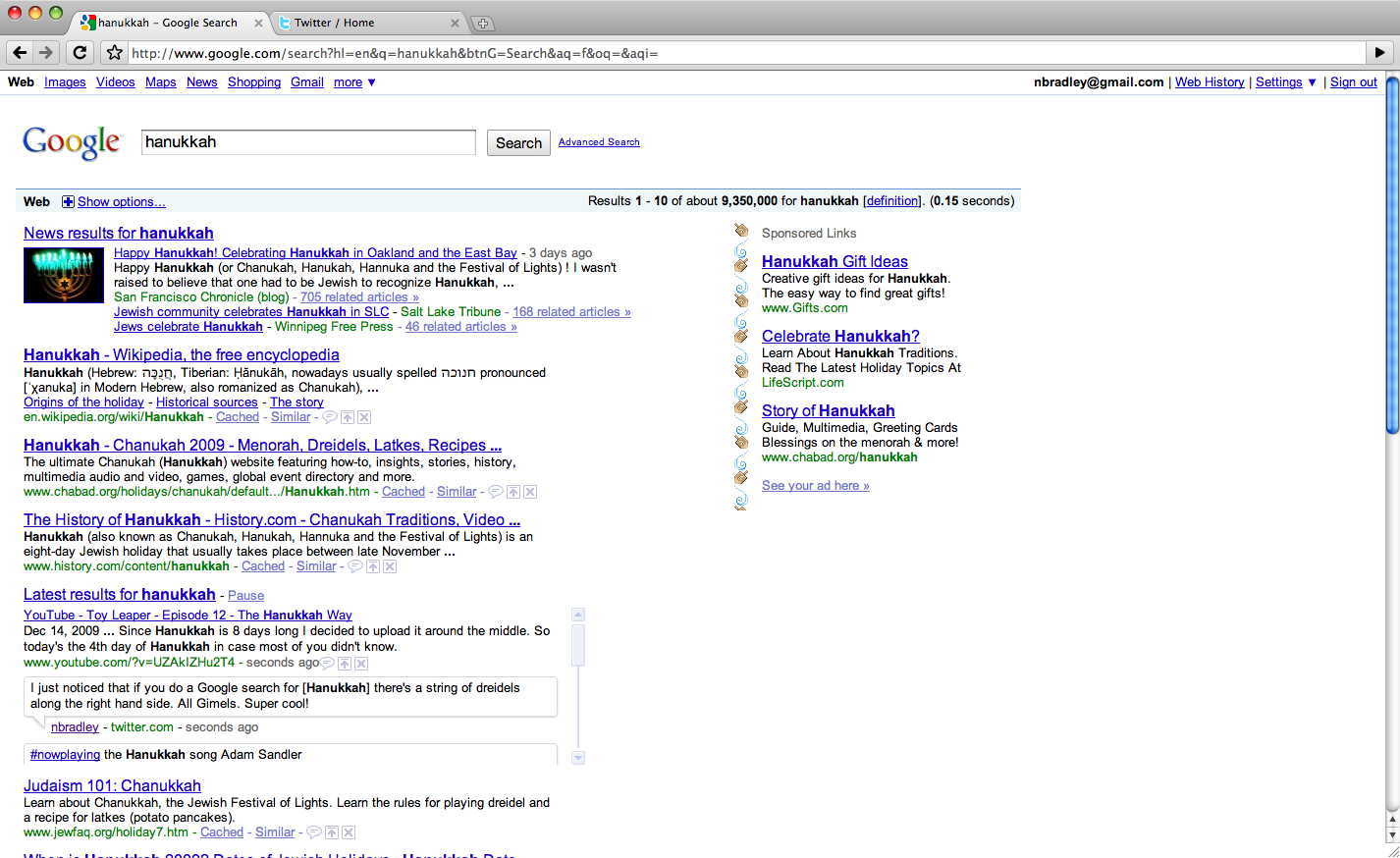Image resolution: width=1400 pixels, height=858 pixels.
Task: Go forward with the browser forward arrow
Action: [x=45, y=53]
